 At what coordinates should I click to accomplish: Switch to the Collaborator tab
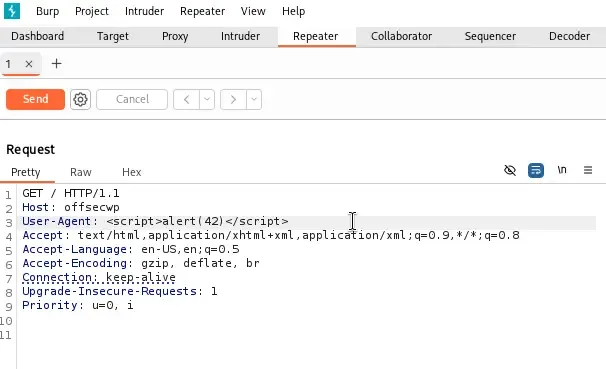click(401, 36)
